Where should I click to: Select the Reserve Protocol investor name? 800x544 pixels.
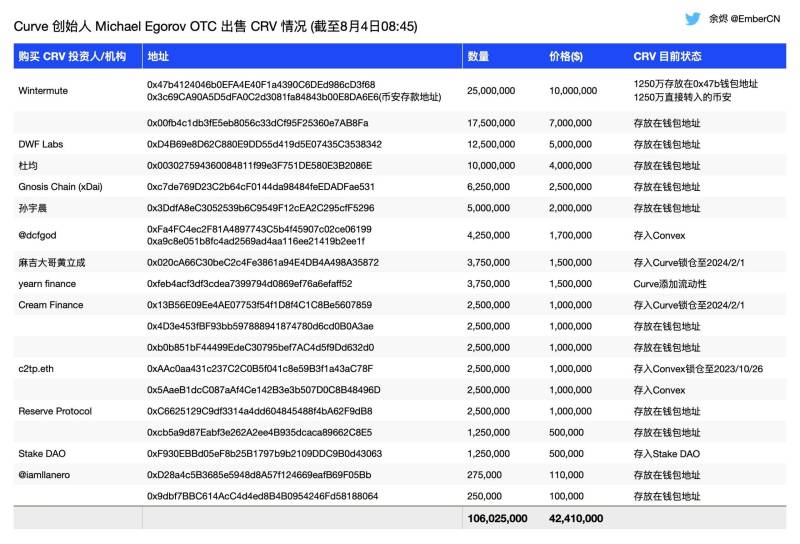(55, 411)
